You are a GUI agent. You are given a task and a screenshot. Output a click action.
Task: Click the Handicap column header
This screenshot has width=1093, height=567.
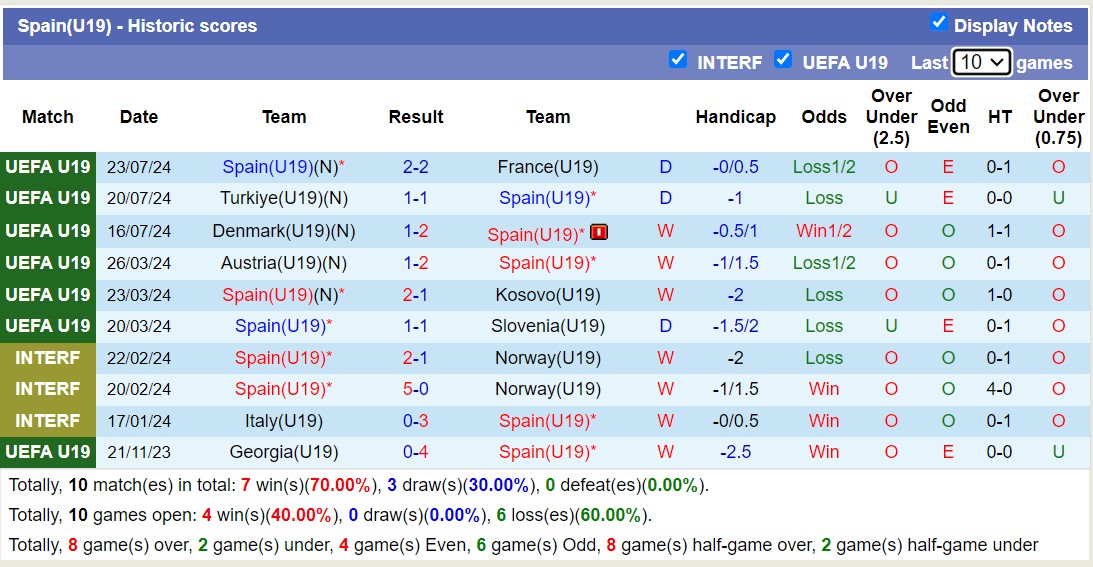point(735,117)
